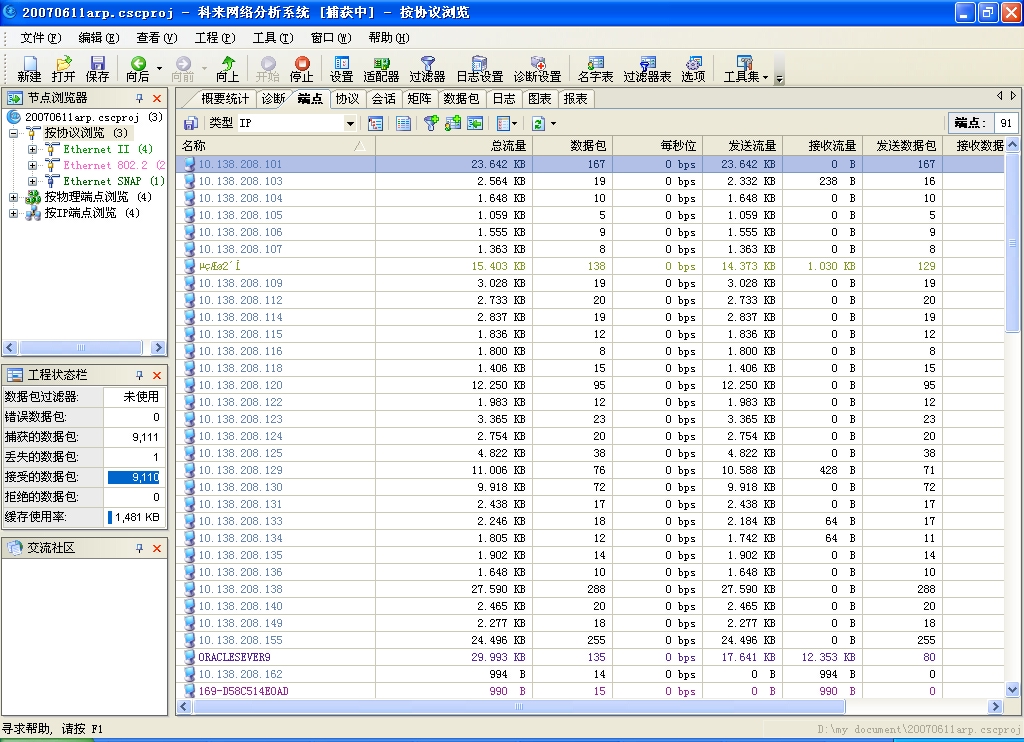
Task: Open the 工具(T) menu
Action: coord(272,38)
